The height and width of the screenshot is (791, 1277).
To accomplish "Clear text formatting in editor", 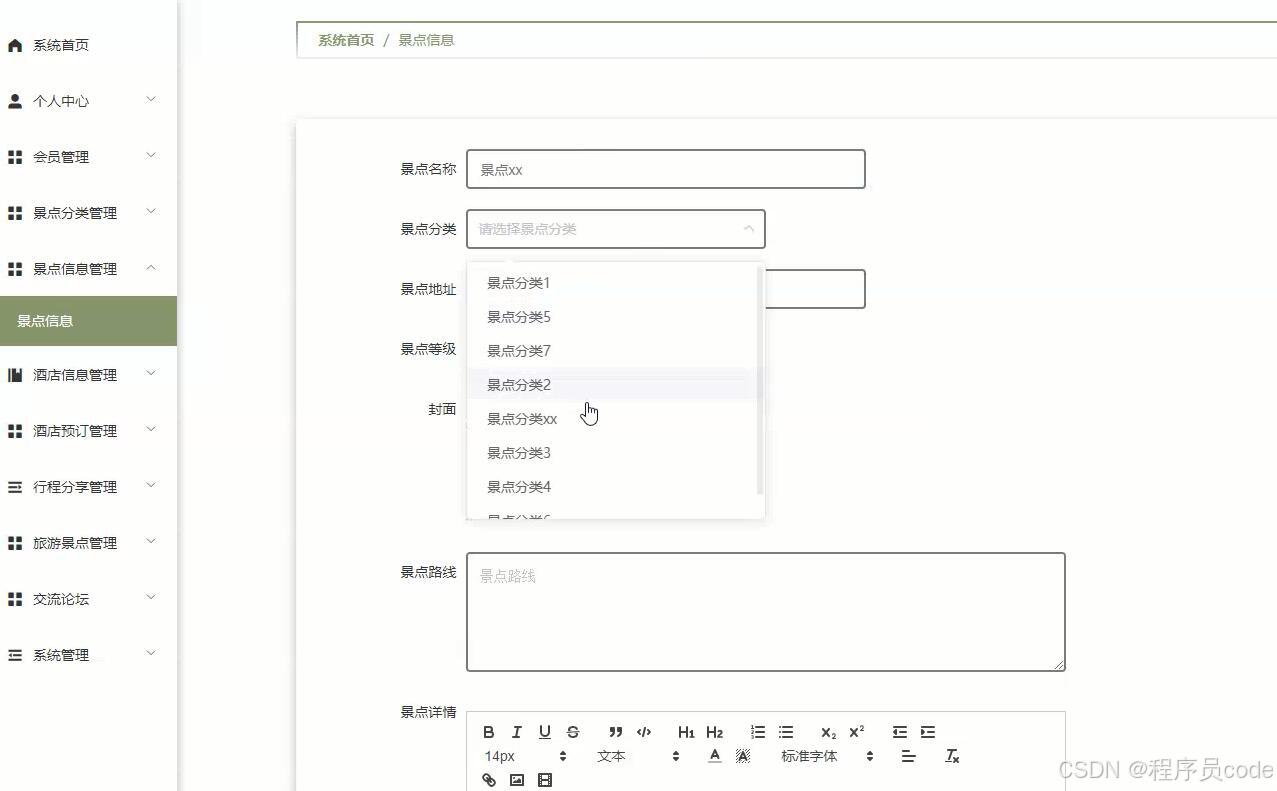I will 952,756.
